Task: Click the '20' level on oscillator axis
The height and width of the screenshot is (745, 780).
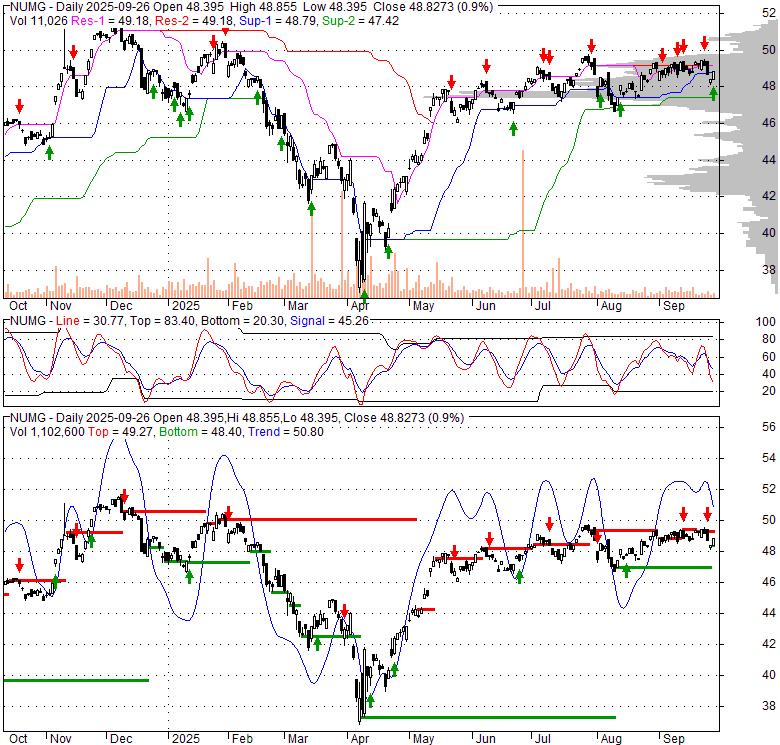Action: [x=769, y=391]
